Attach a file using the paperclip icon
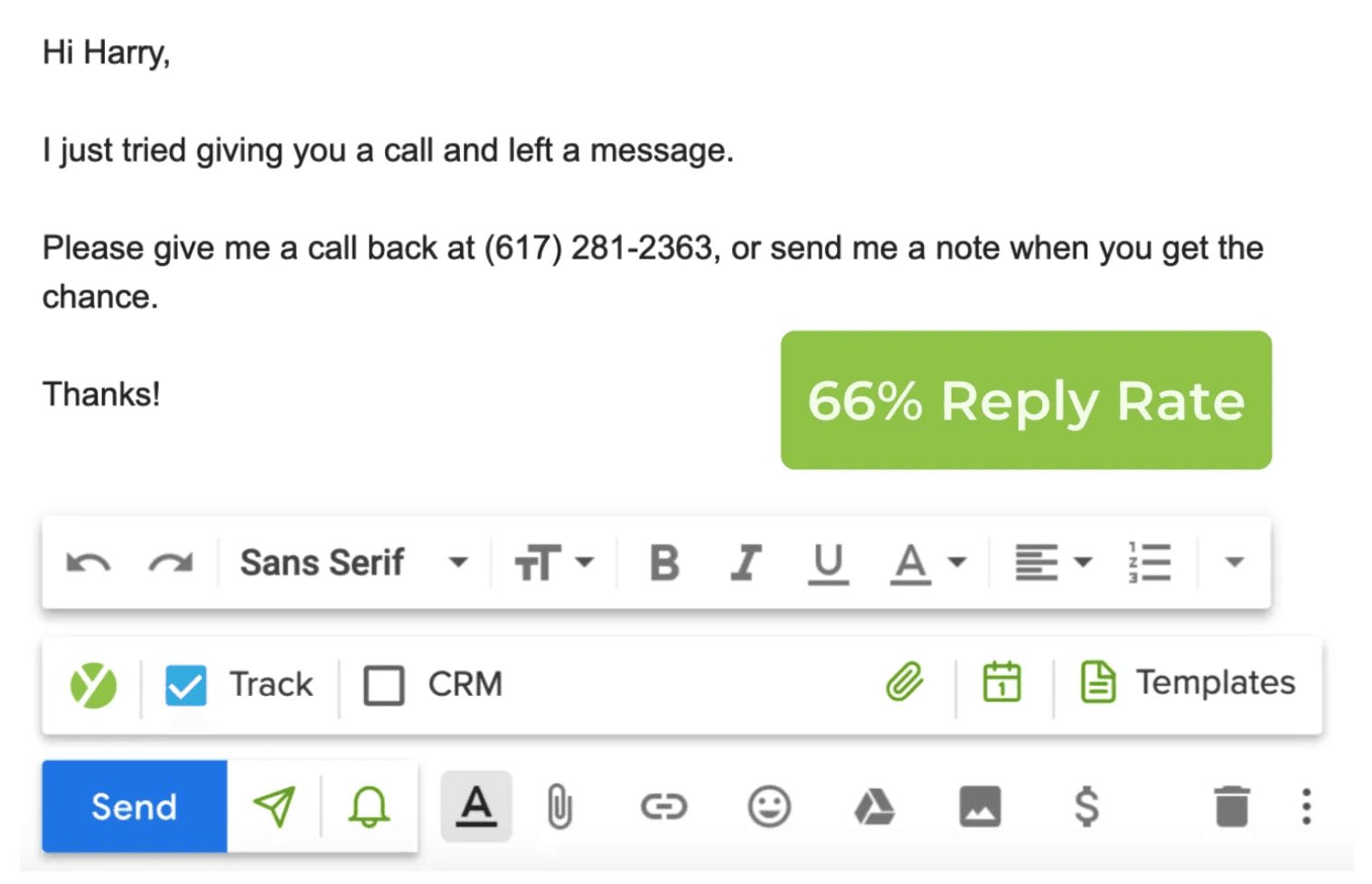 tap(561, 806)
